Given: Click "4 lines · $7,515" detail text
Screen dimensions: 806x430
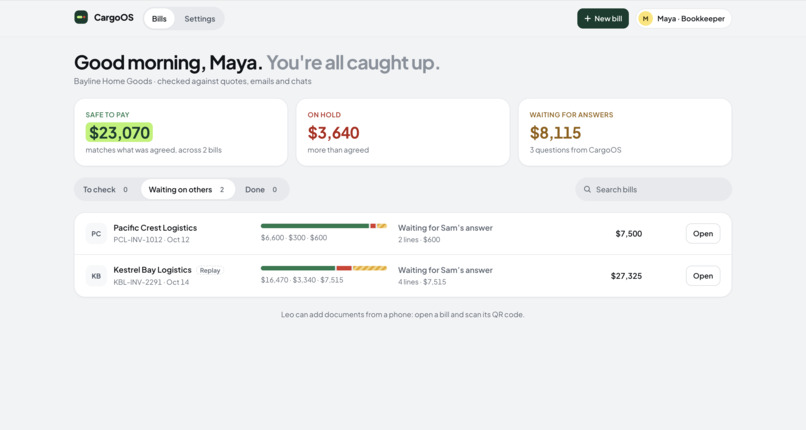Looking at the screenshot, I should point(422,282).
